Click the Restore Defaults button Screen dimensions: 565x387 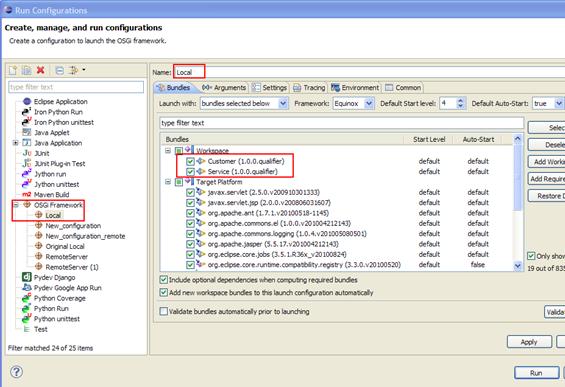(547, 196)
